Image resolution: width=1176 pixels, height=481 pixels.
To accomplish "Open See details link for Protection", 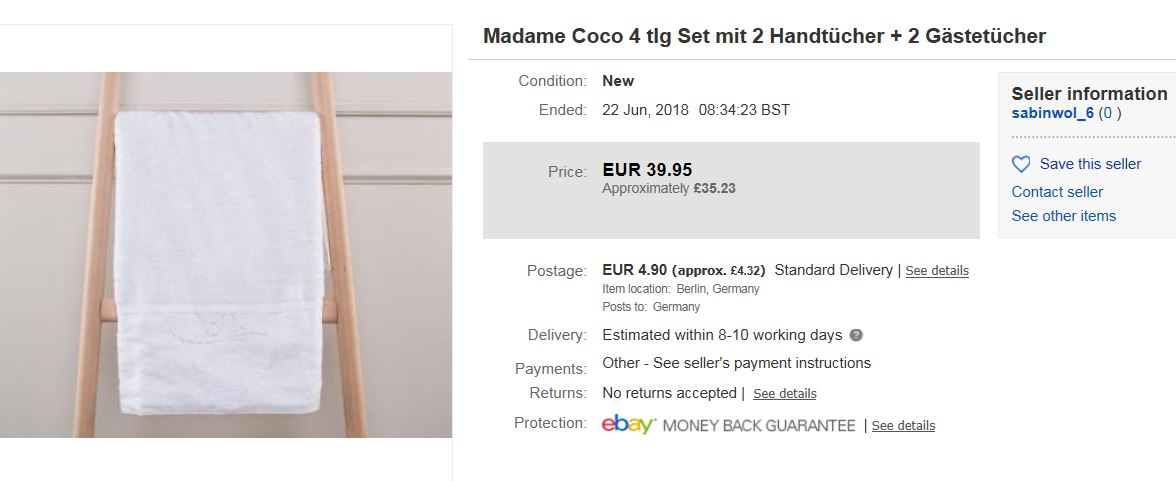I will click(x=903, y=426).
